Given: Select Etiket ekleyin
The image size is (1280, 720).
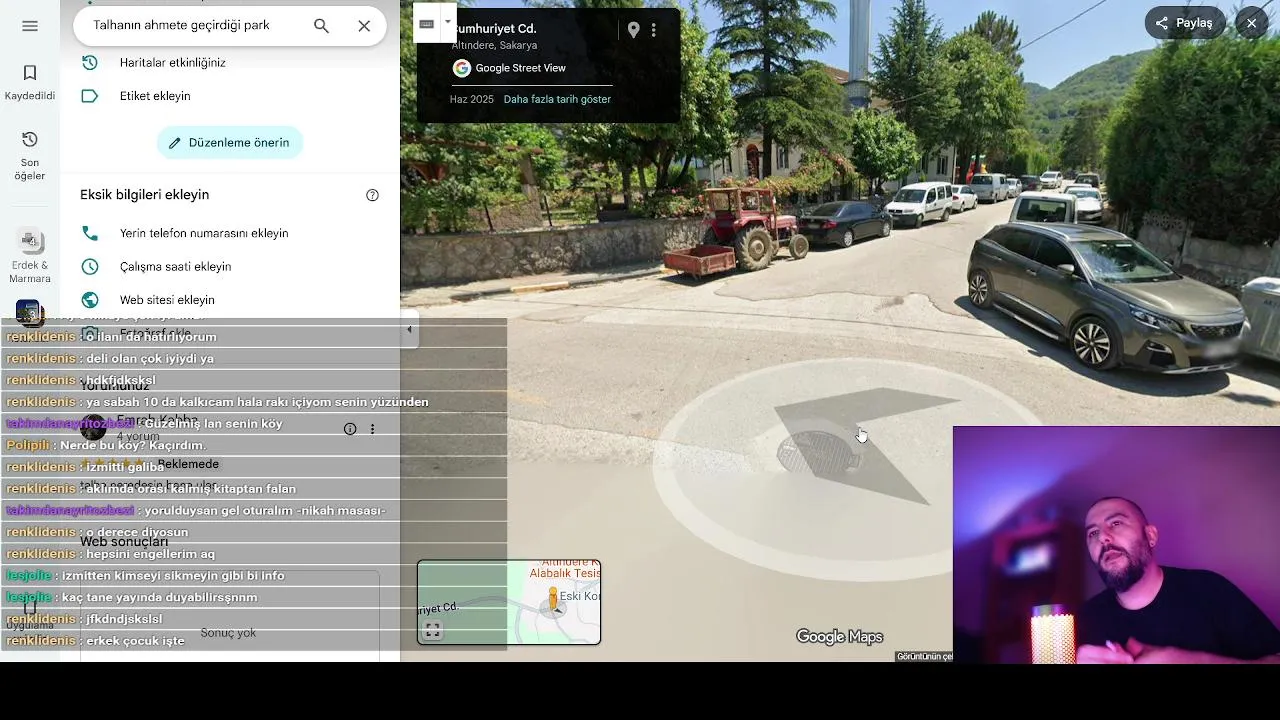Looking at the screenshot, I should tap(155, 96).
